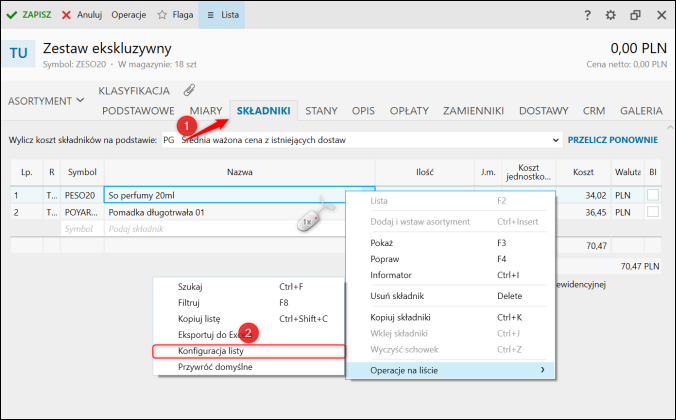Image resolution: width=676 pixels, height=420 pixels.
Task: Click the Waluta column header
Action: tap(628, 172)
